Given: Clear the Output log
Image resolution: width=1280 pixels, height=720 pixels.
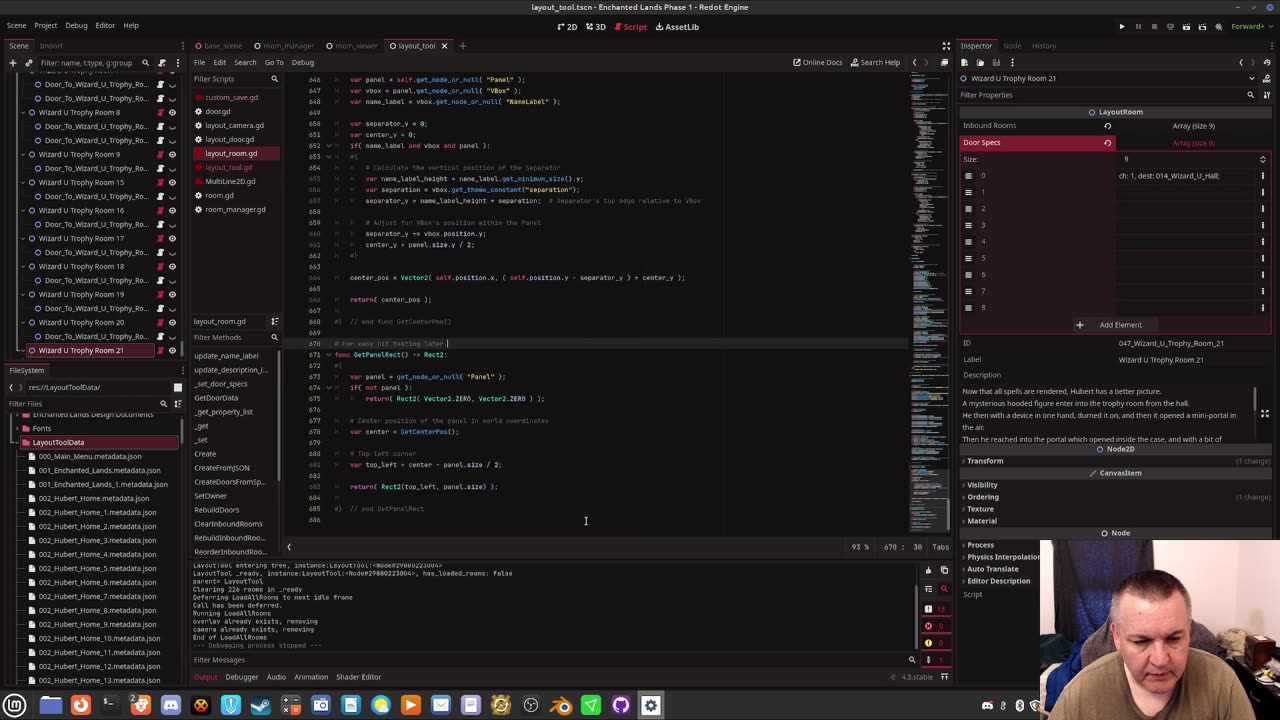Looking at the screenshot, I should tap(928, 571).
